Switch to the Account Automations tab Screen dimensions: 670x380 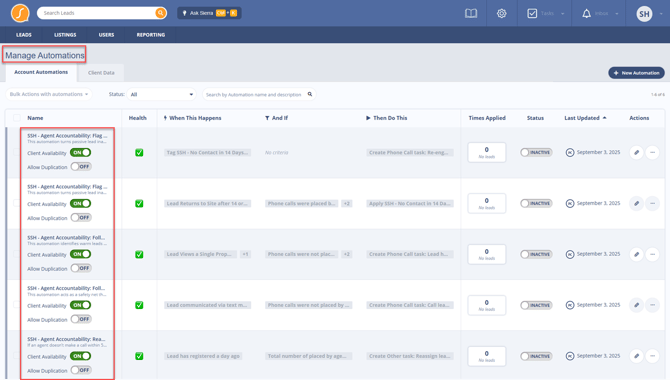[x=41, y=72]
